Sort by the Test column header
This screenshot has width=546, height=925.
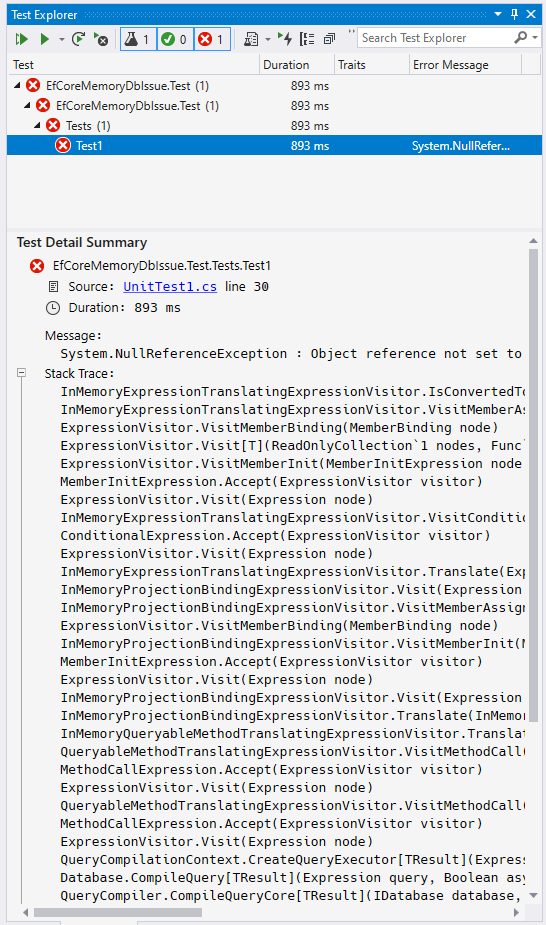[133, 65]
